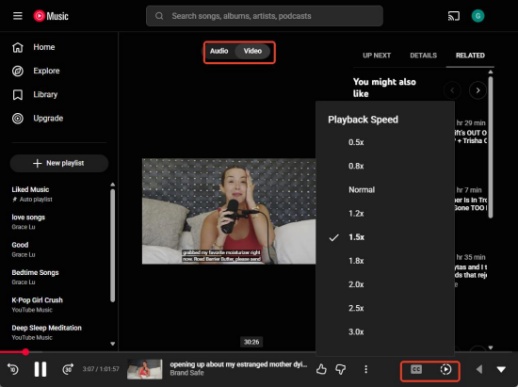This screenshot has width=518, height=387.
Task: Click the video player frame
Action: pyautogui.click(x=229, y=211)
